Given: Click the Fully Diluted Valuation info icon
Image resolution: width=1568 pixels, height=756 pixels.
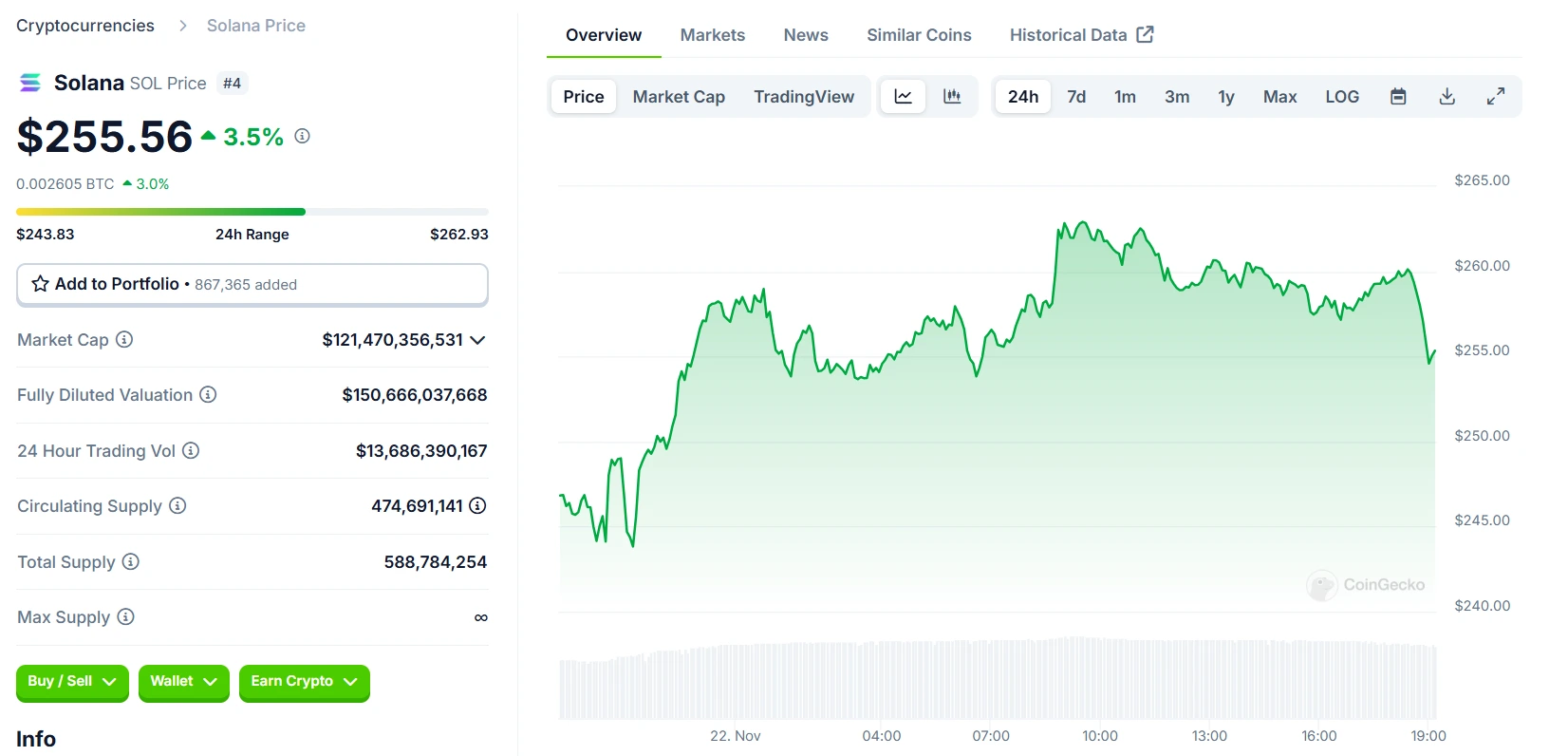Looking at the screenshot, I should (x=208, y=394).
